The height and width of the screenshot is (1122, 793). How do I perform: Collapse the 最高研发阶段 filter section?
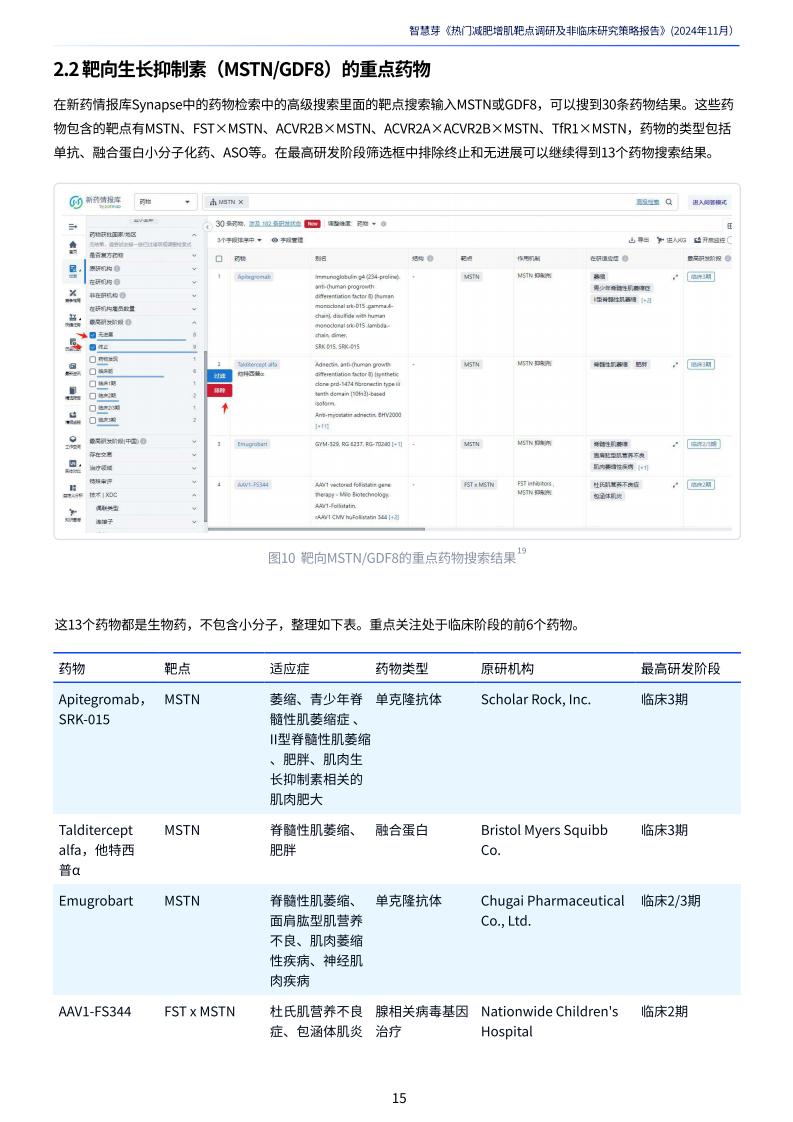tap(194, 323)
